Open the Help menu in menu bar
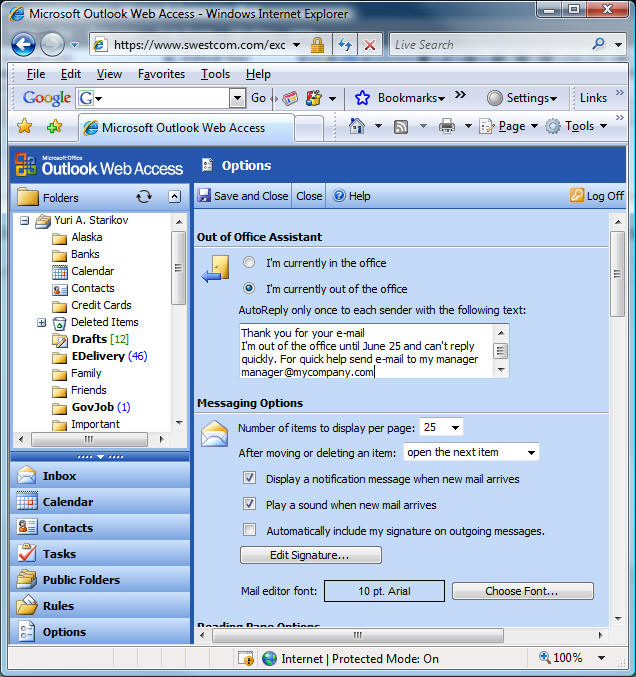 pos(258,74)
